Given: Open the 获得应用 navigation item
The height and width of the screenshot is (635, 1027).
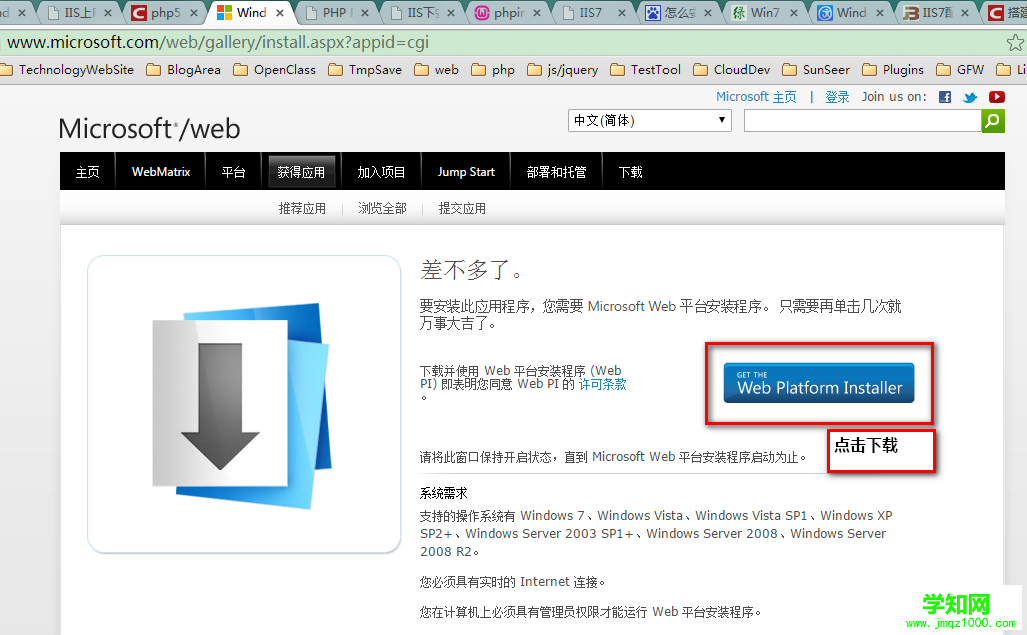Looking at the screenshot, I should pos(301,172).
